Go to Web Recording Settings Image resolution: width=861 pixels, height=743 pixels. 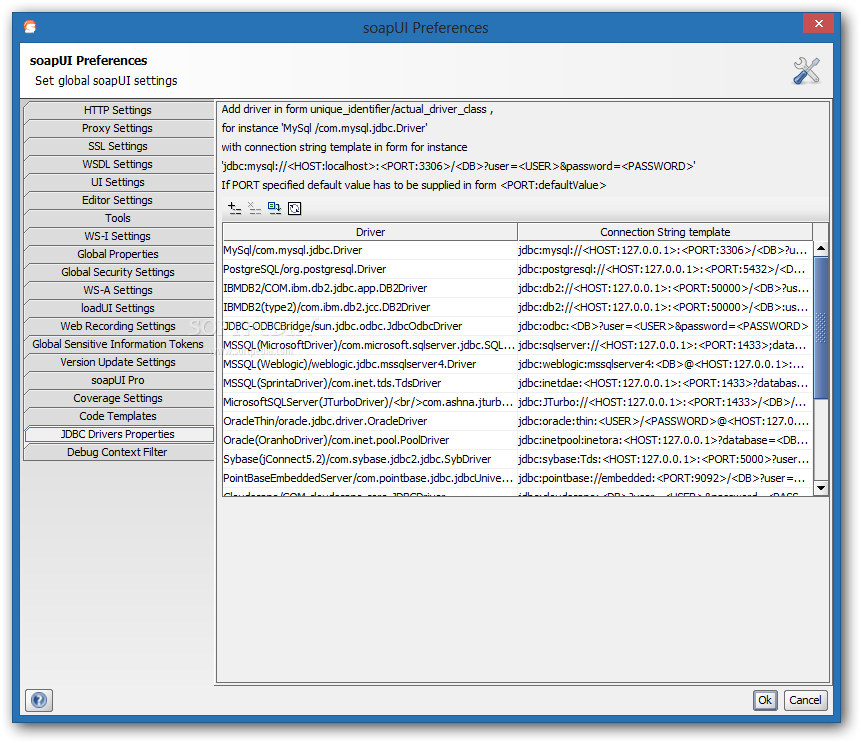[118, 326]
